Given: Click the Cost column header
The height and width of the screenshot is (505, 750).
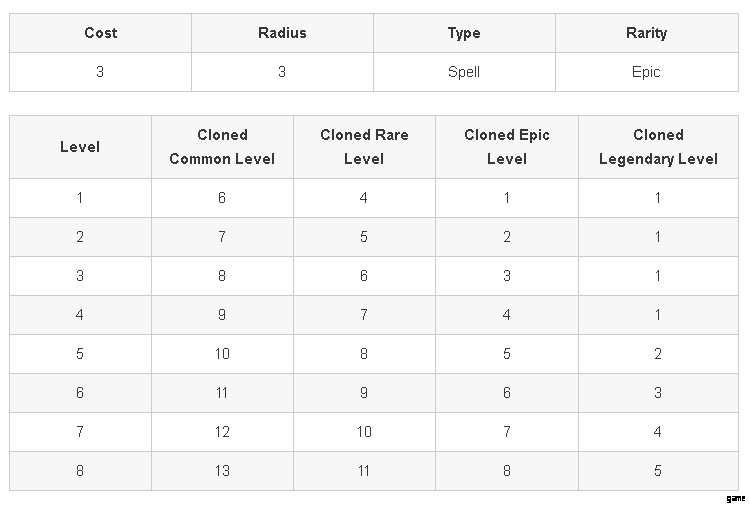Looking at the screenshot, I should [100, 33].
